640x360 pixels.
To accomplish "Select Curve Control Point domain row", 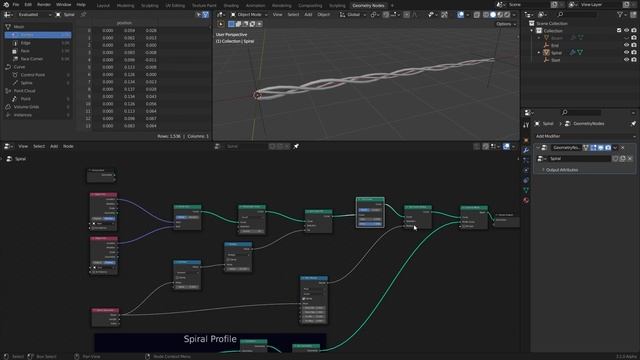I will click(38, 75).
